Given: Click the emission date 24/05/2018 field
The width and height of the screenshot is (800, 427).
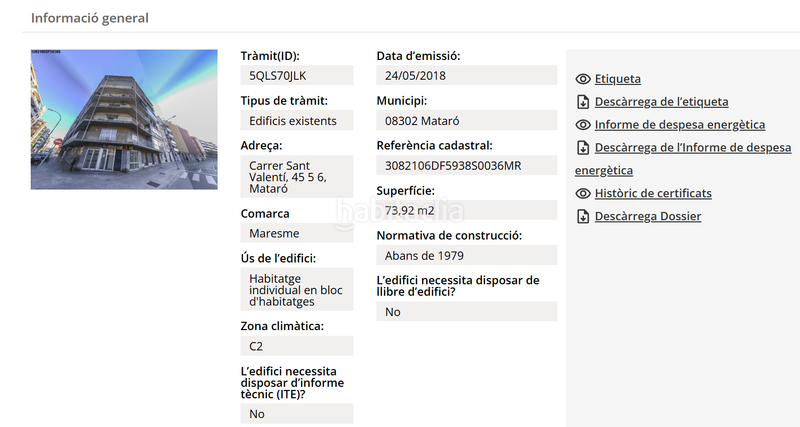Looking at the screenshot, I should [466, 76].
